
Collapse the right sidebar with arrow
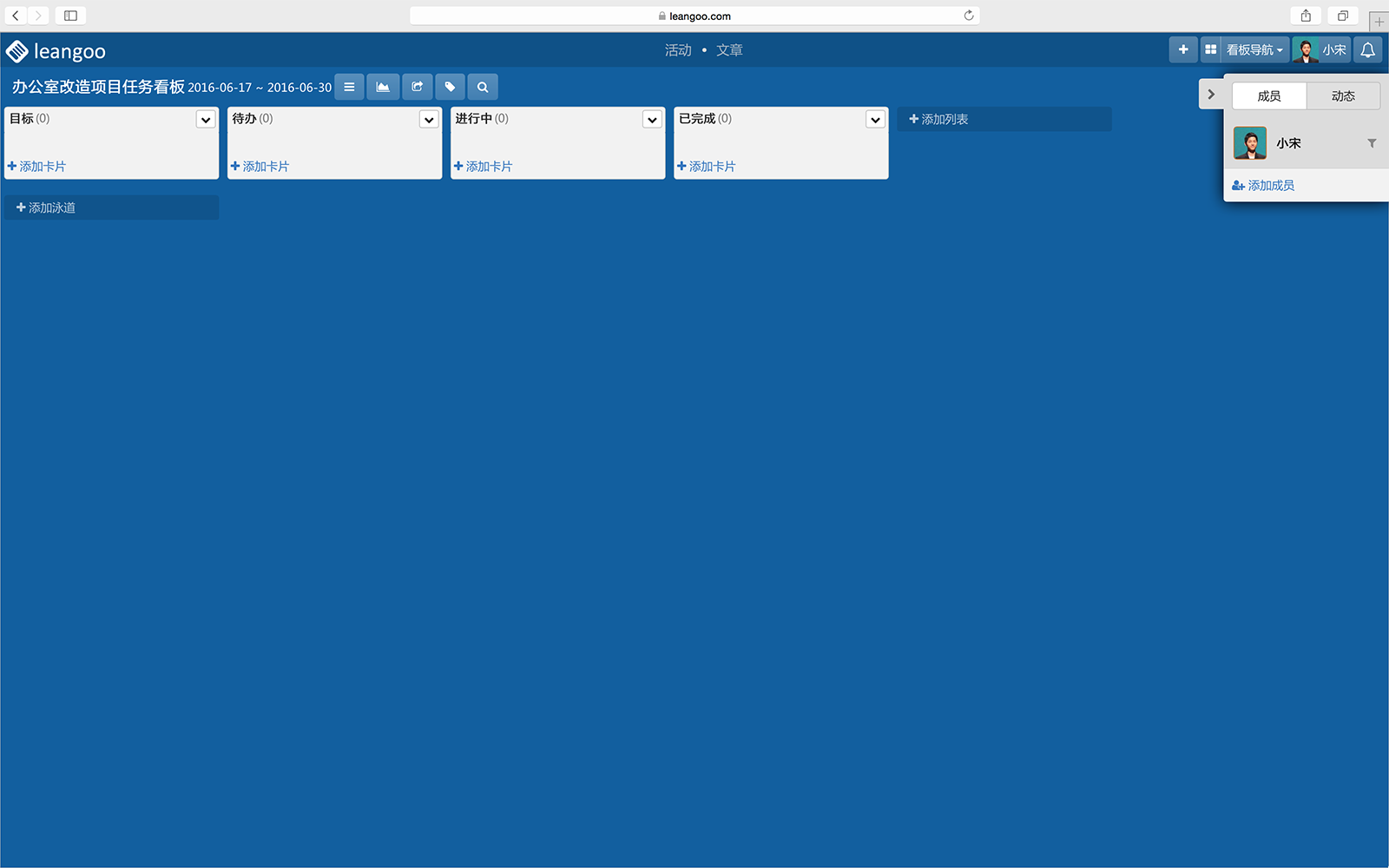click(x=1211, y=94)
